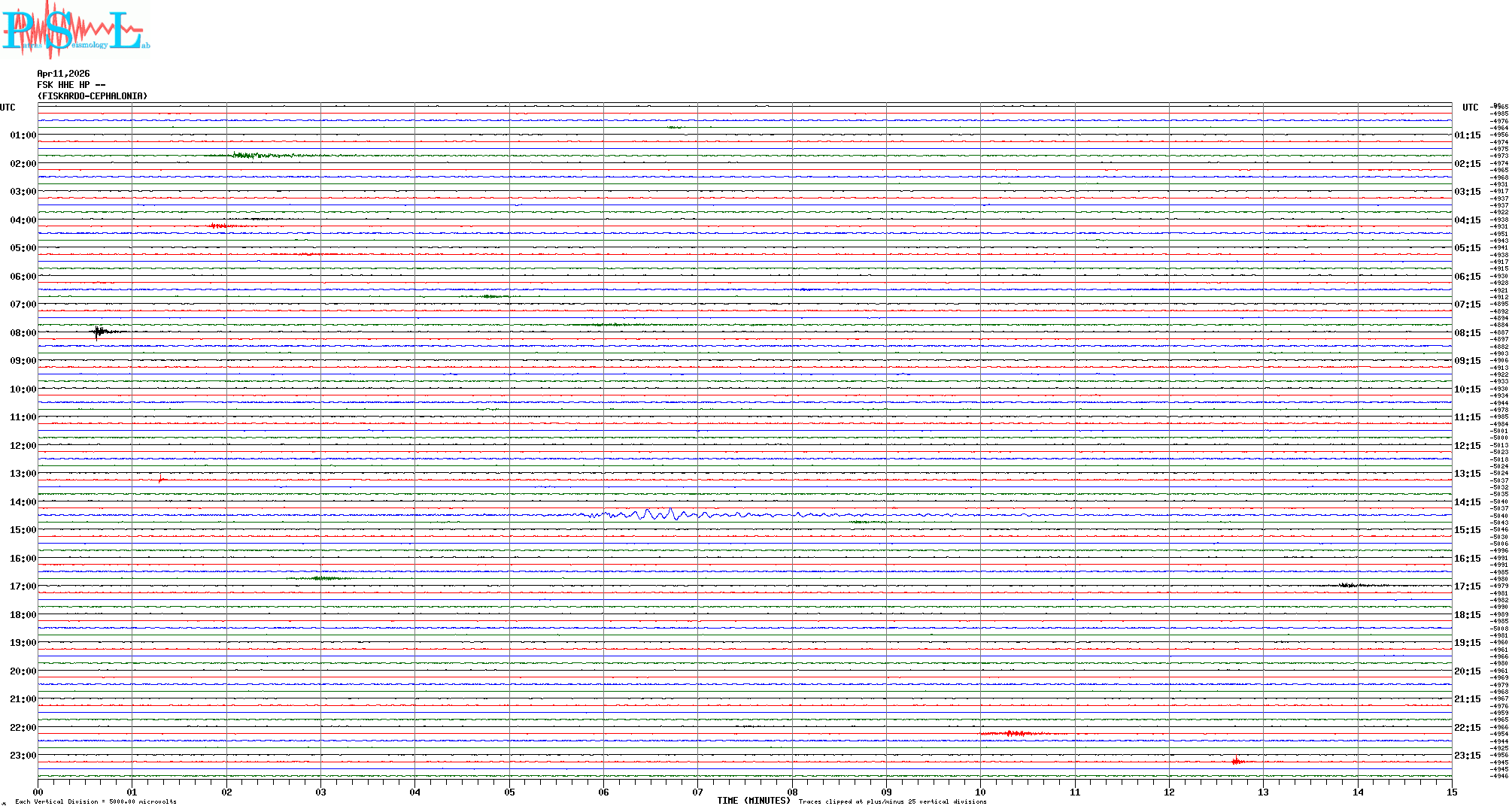Image resolution: width=1512 pixels, height=812 pixels.
Task: Click the vertical division microvolts note
Action: pos(96,801)
